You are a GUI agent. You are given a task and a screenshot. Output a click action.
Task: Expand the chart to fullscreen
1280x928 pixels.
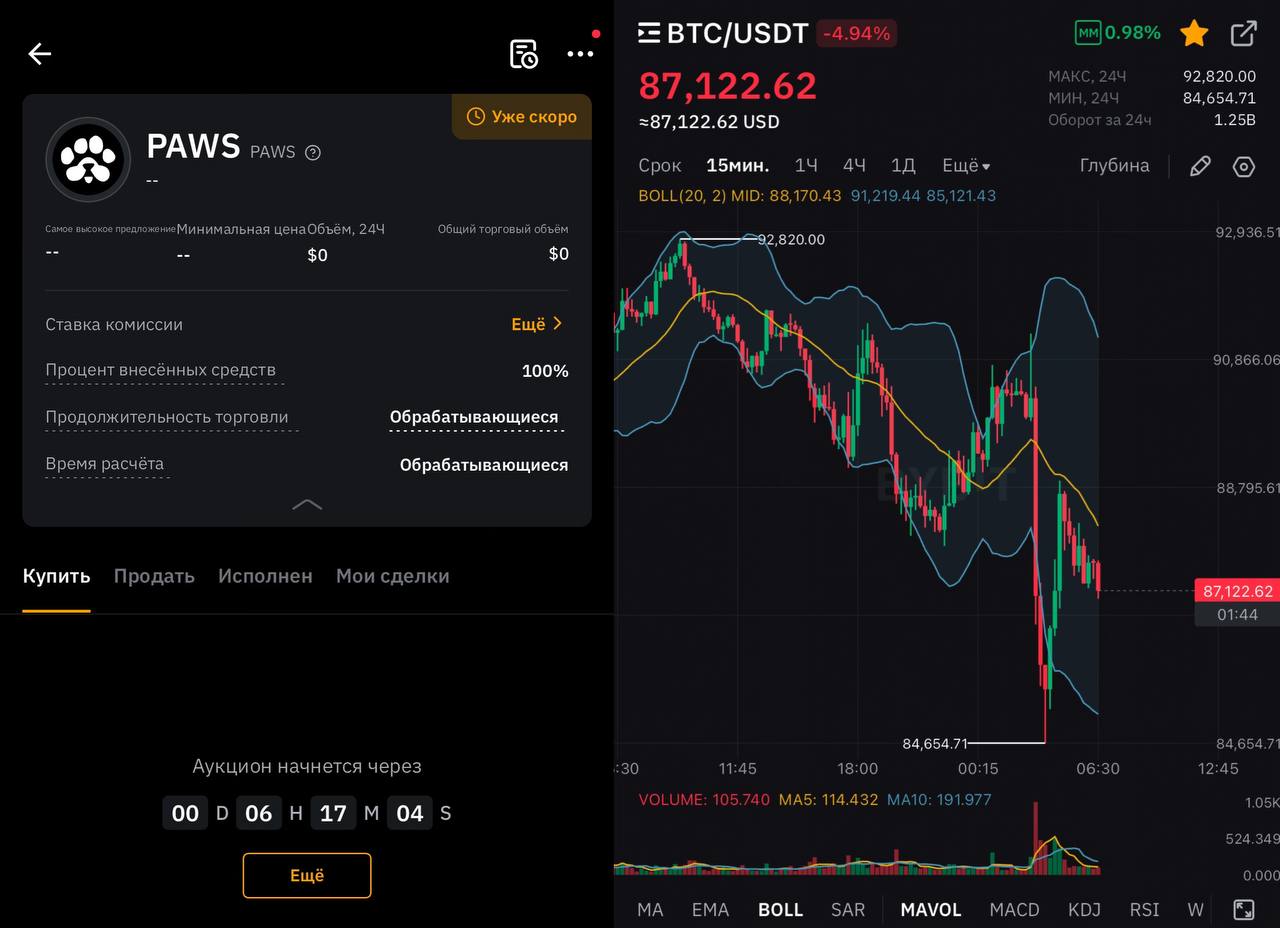[1243, 909]
